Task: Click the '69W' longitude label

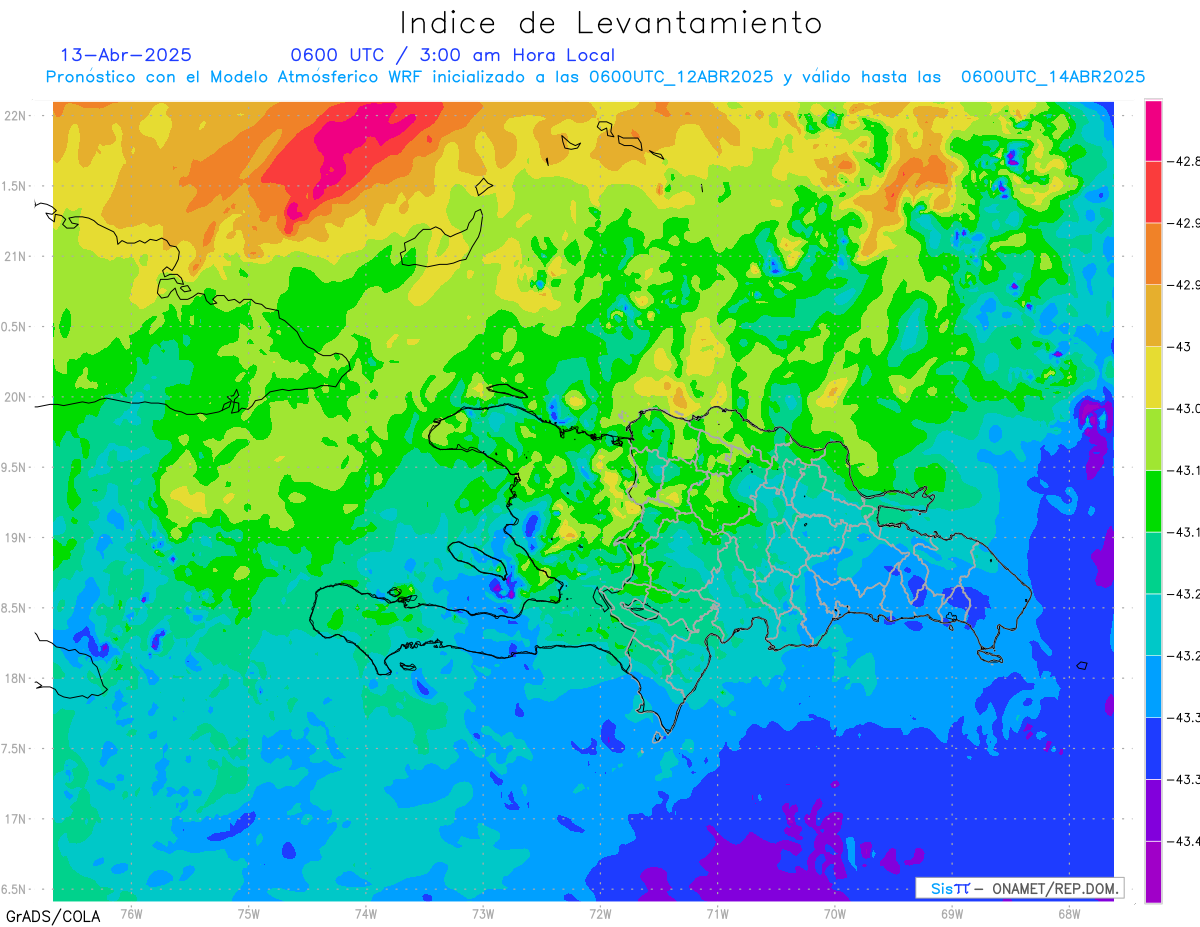Action: coord(952,913)
